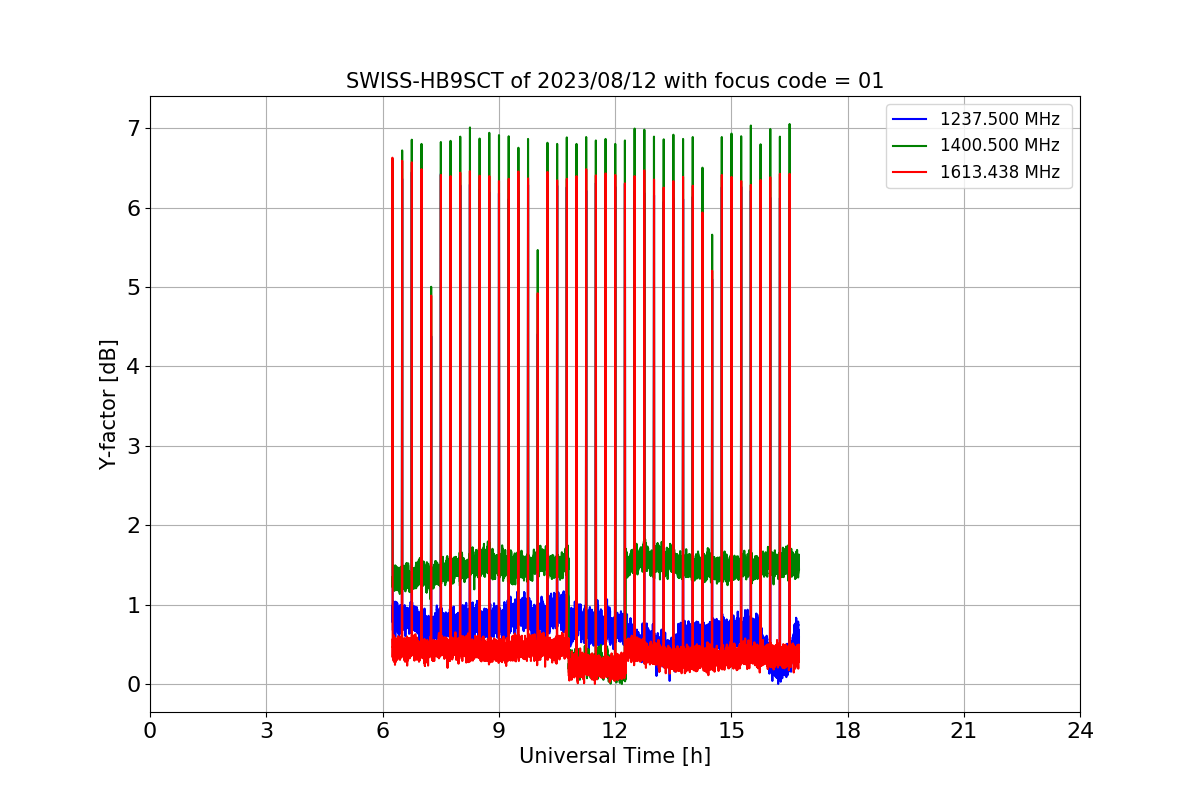Click the y-axis tick label '4'
The height and width of the screenshot is (800, 1200).
pos(134,367)
